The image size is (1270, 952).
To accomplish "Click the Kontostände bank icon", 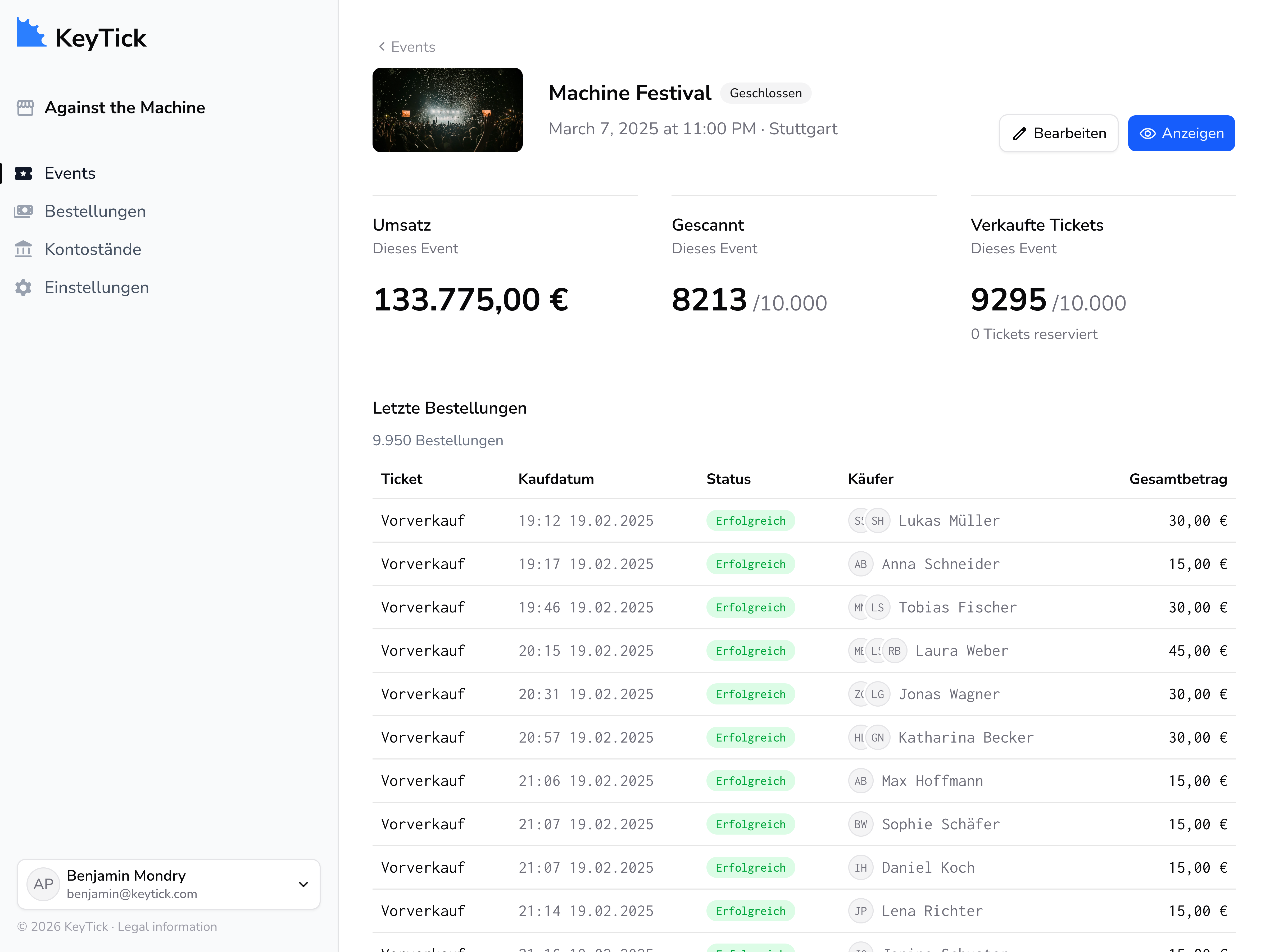I will coord(24,249).
